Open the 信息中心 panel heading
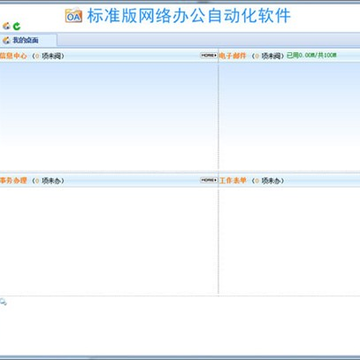The image size is (360, 360). point(13,56)
